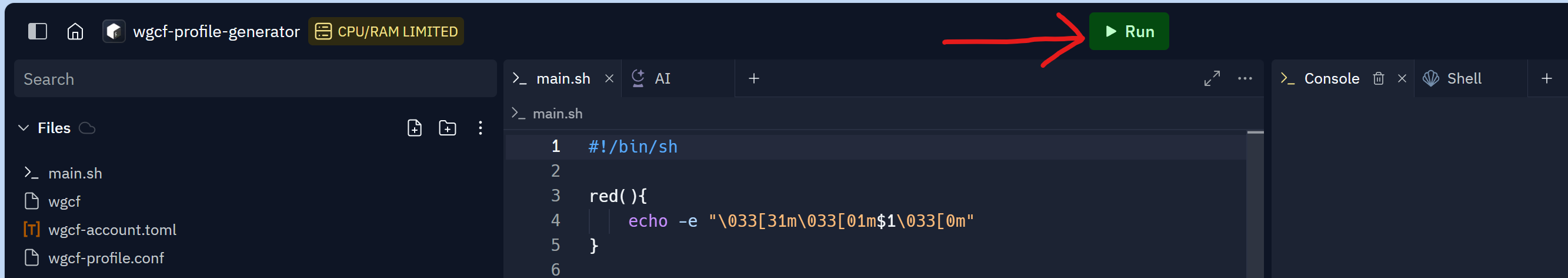Switch to the Shell tab
1568x278 pixels.
(x=1463, y=79)
